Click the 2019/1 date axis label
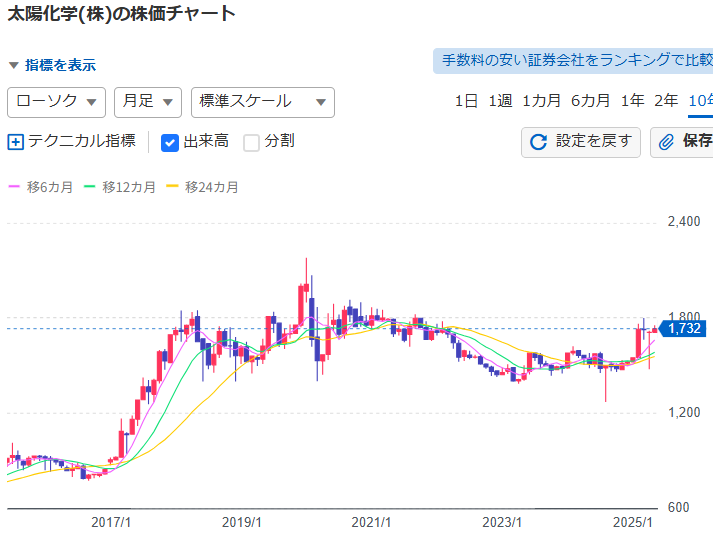The height and width of the screenshot is (534, 713). 241,522
